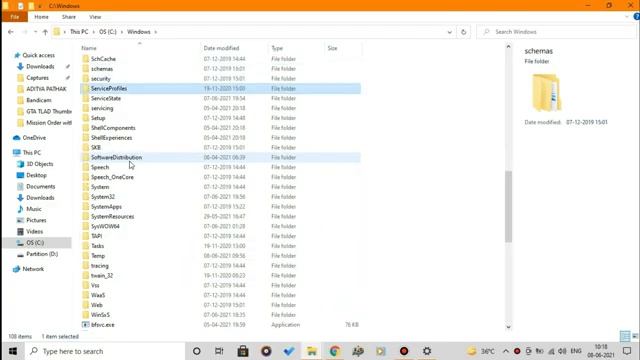
Task: Sort by the Name column header
Action: 89,48
